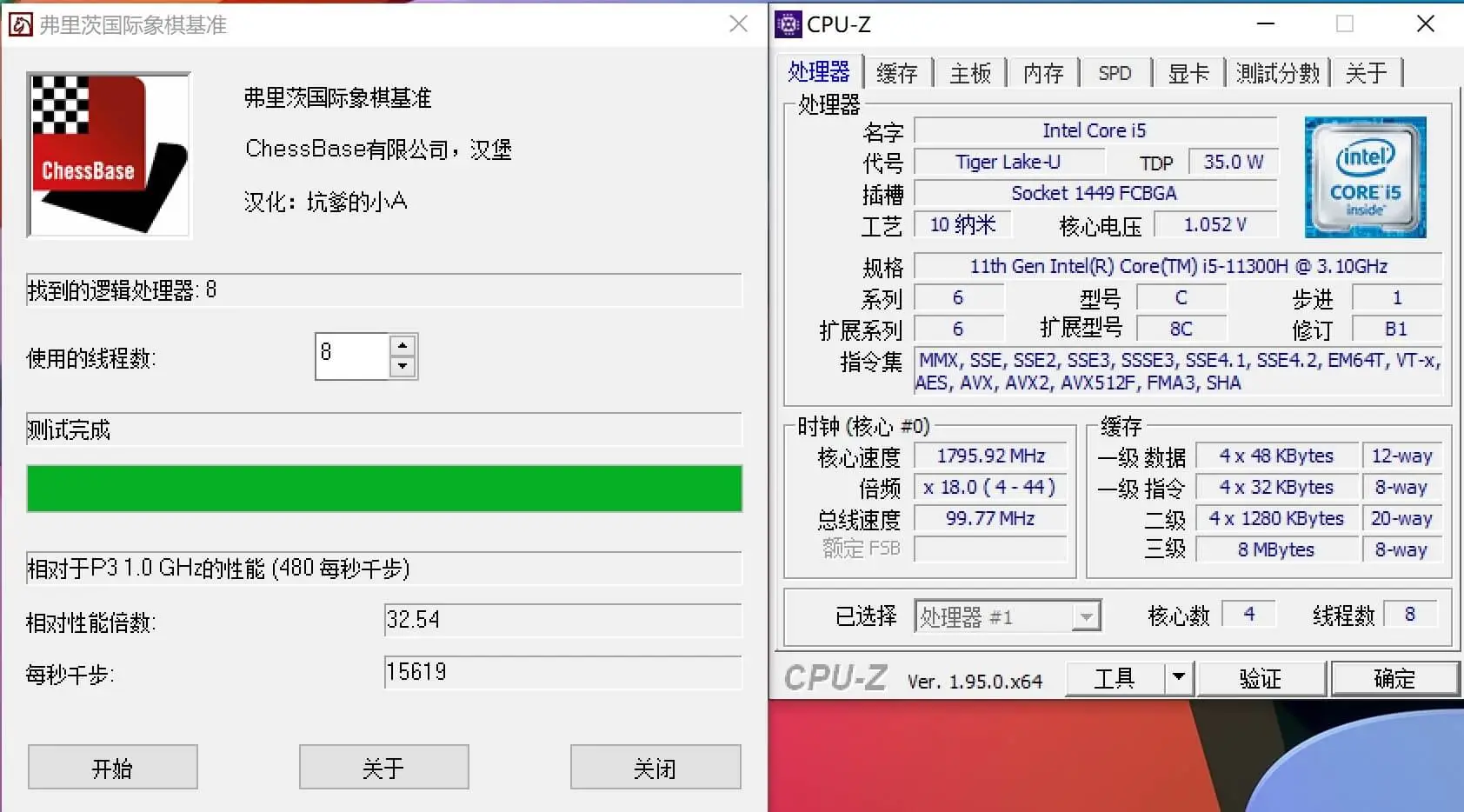The height and width of the screenshot is (812, 1464).
Task: Click the L1 instruction 4 x 32 KBytes
Action: point(1276,488)
